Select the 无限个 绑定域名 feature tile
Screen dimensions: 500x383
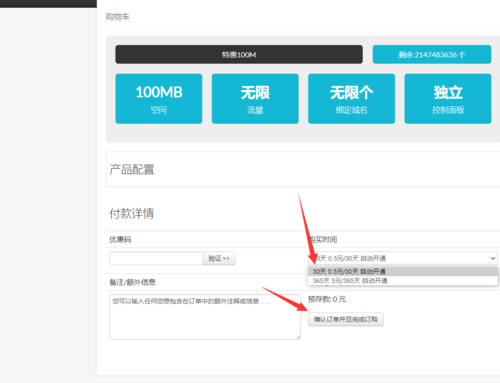click(351, 99)
